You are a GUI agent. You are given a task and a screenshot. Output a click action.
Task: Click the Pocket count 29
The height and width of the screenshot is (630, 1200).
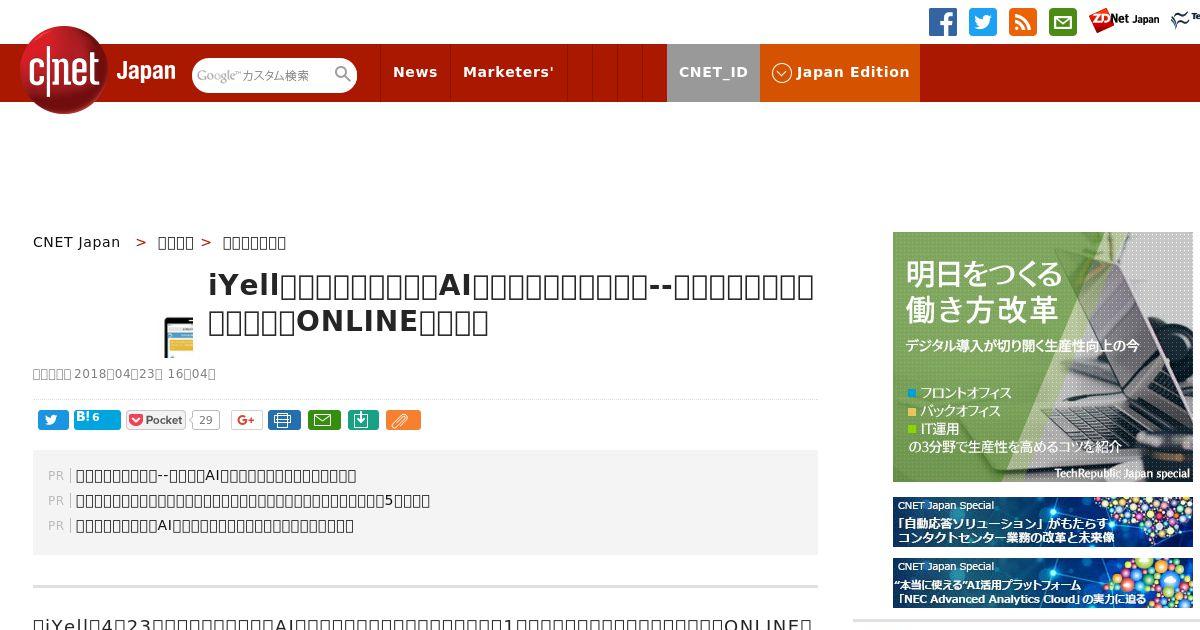pos(206,420)
